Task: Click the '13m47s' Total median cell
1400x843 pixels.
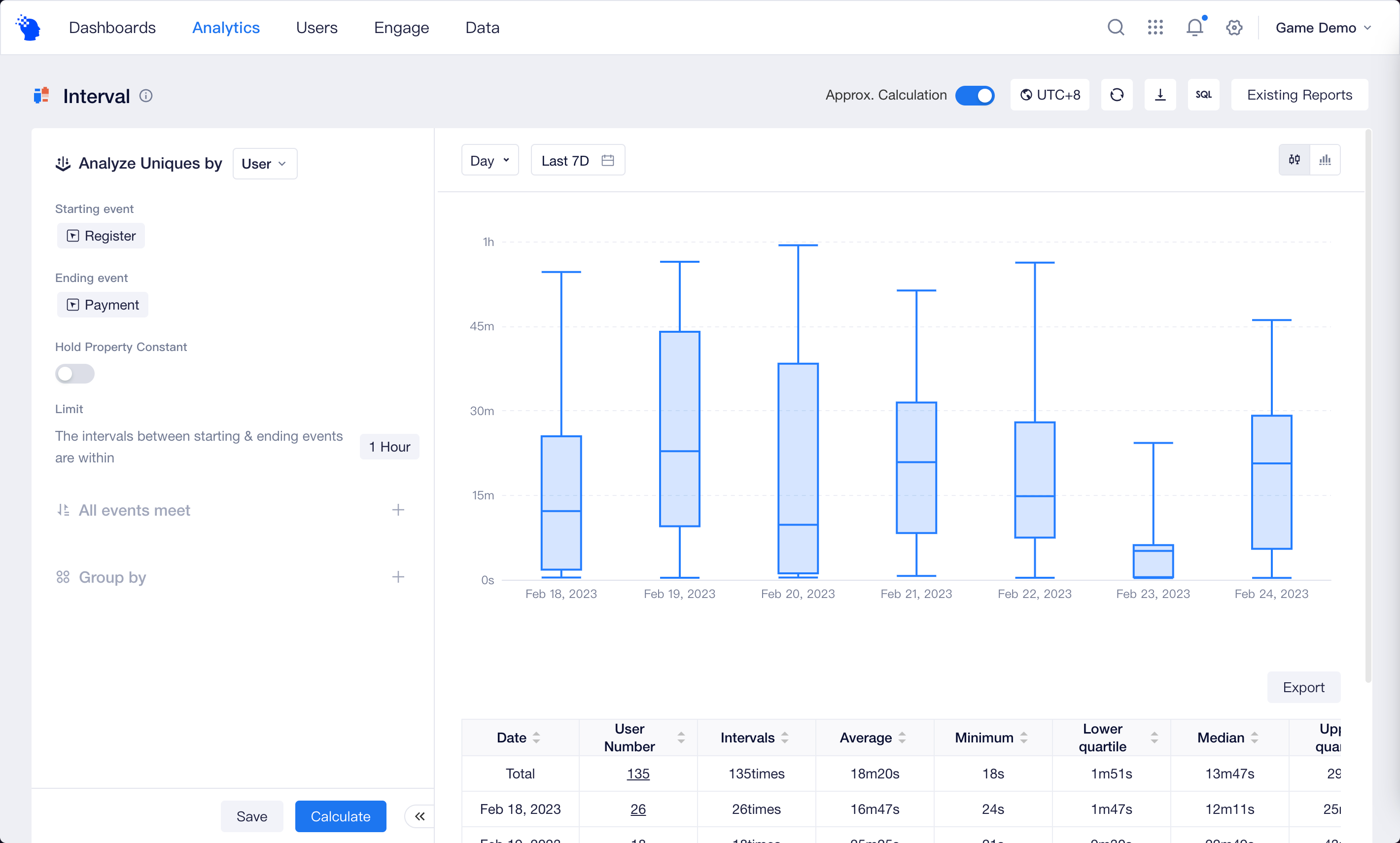Action: (1229, 773)
